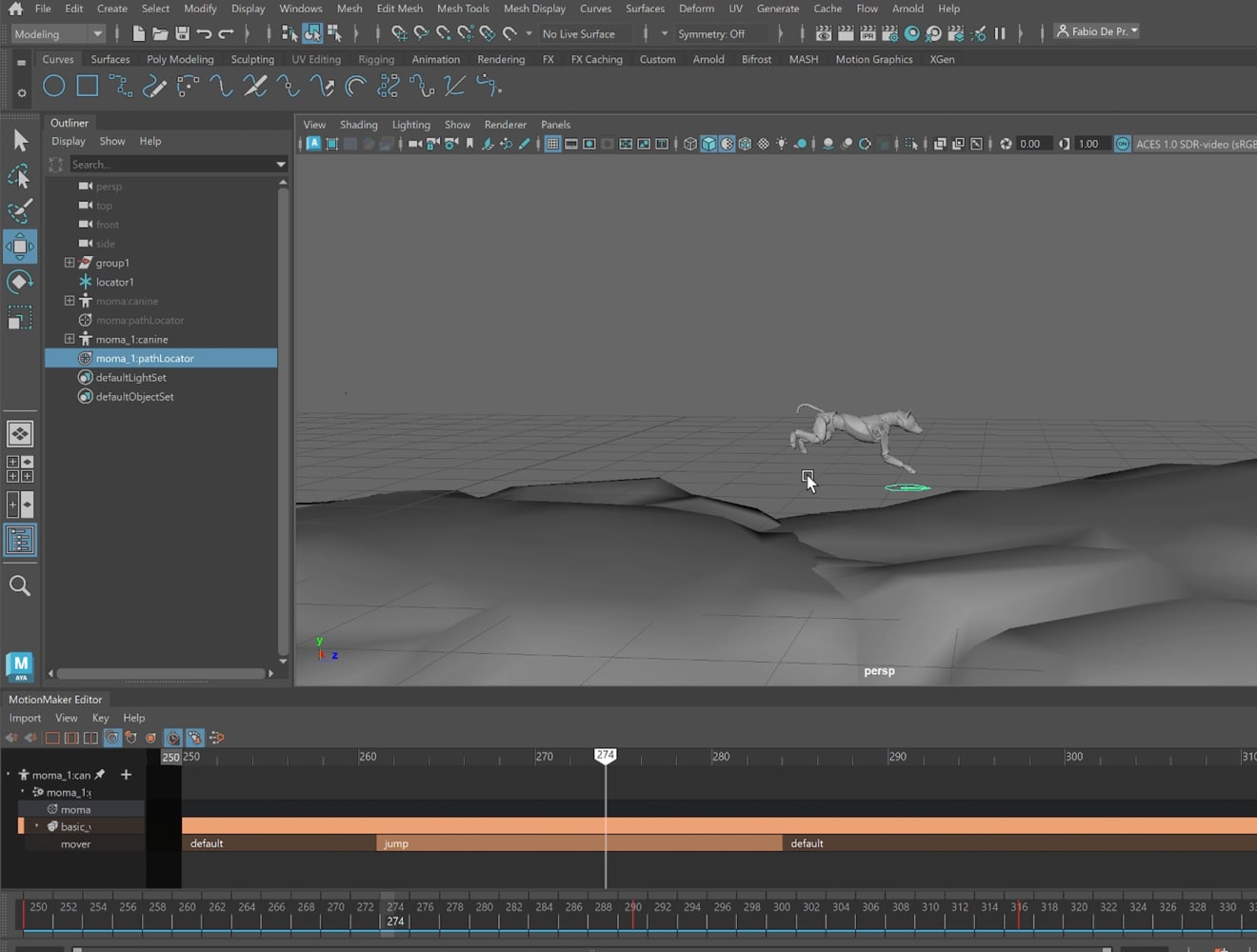Click the motion network icon in MotionMaker toolbar
Viewport: 1257px width, 952px height.
pos(216,738)
